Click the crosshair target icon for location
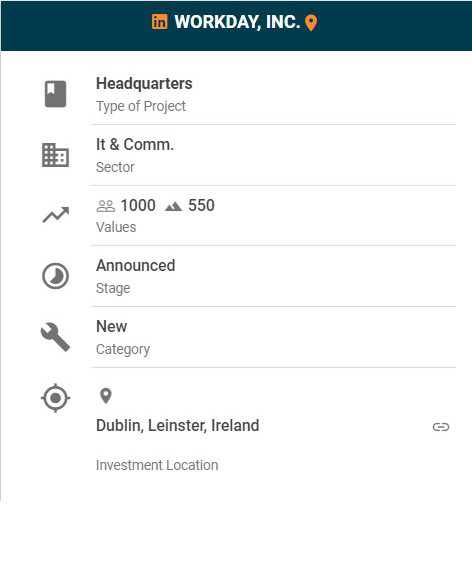Screen dimensions: 472x567 click(55, 398)
